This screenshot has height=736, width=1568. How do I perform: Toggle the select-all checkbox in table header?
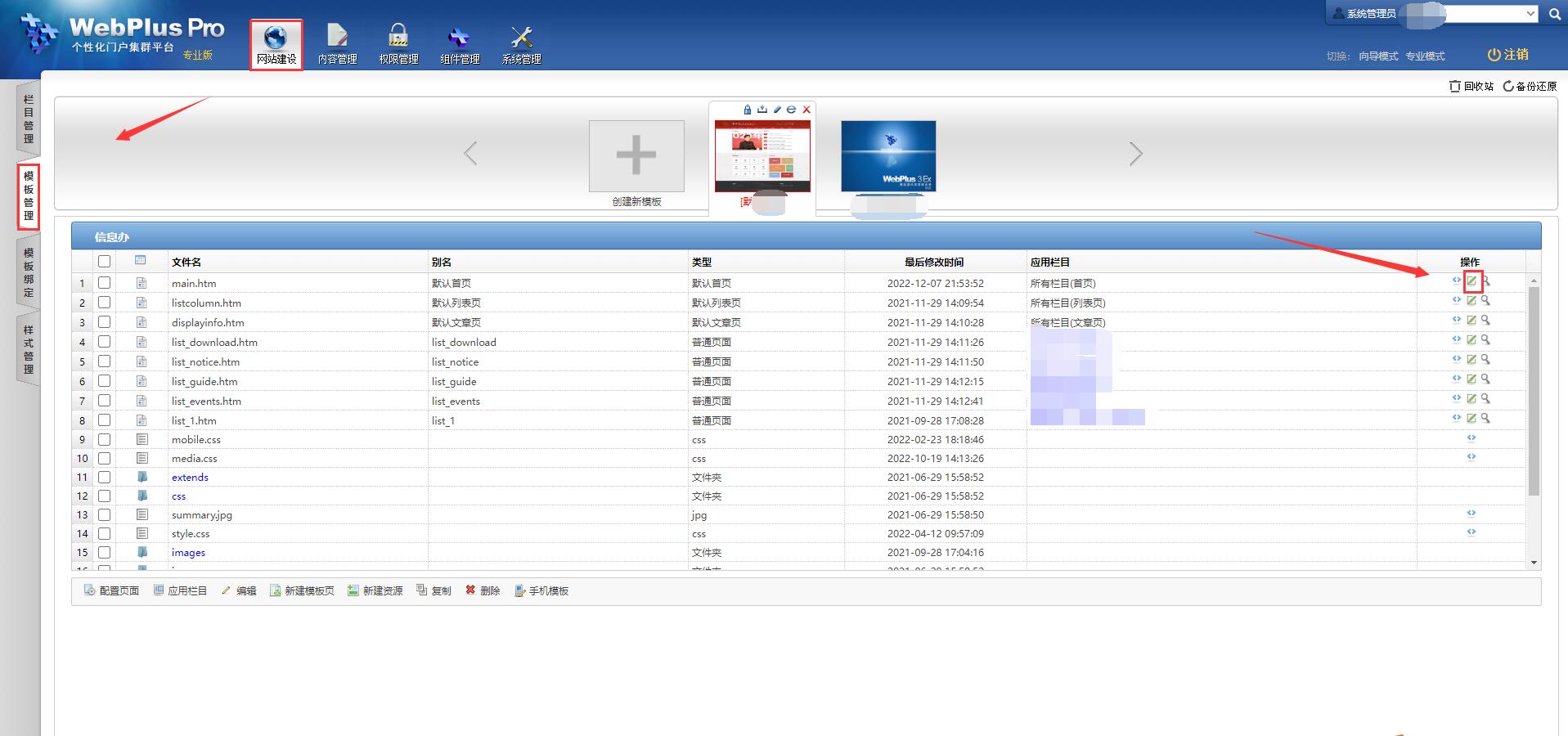click(104, 262)
